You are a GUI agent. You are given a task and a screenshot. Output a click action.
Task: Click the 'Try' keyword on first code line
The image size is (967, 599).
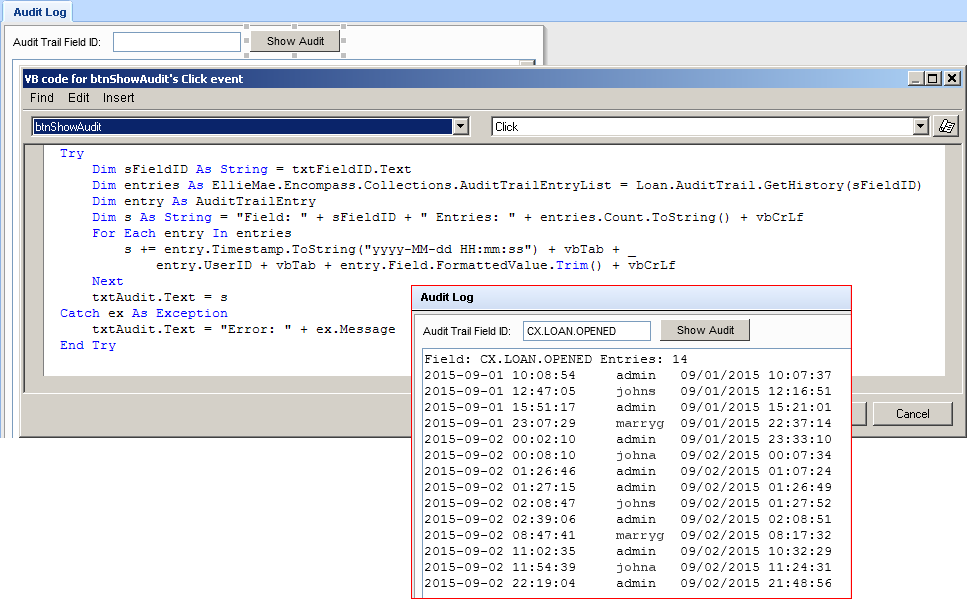tap(72, 153)
